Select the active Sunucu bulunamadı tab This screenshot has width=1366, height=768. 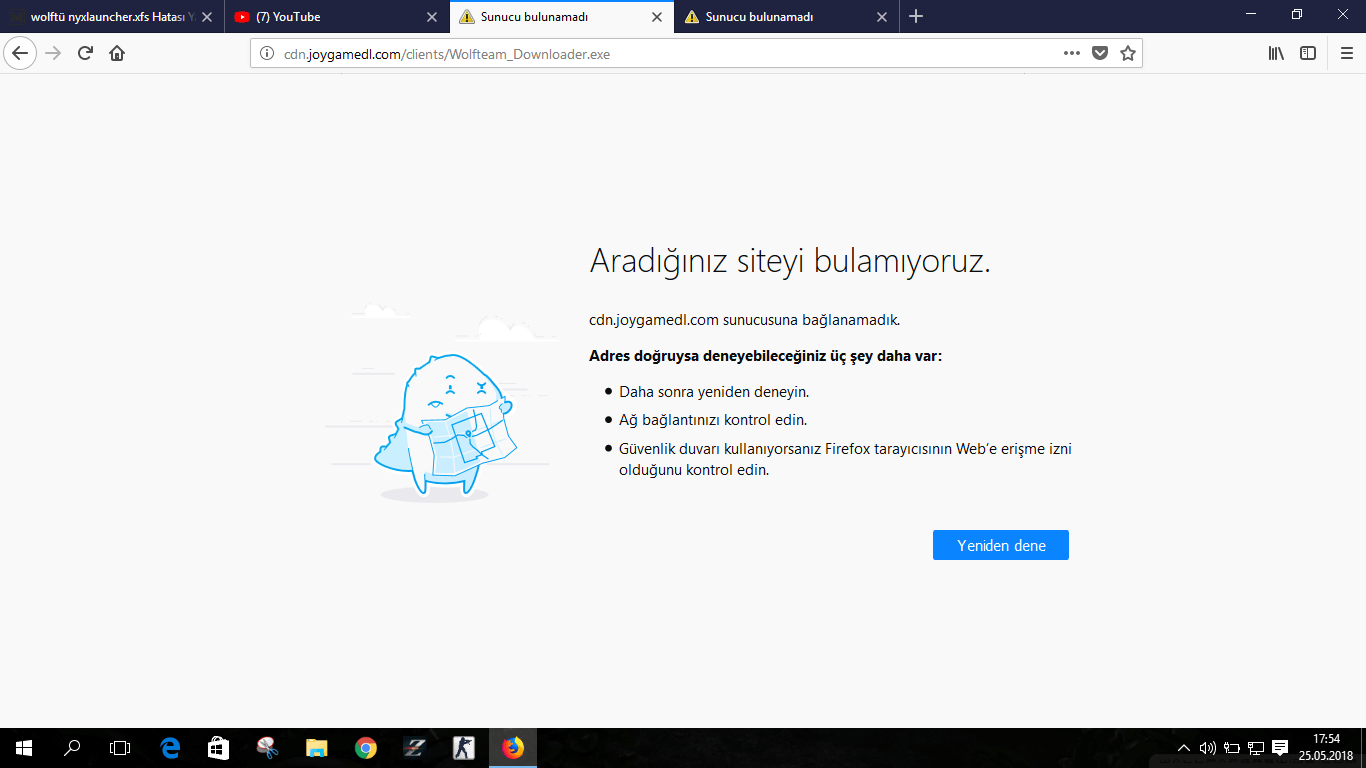tap(561, 17)
